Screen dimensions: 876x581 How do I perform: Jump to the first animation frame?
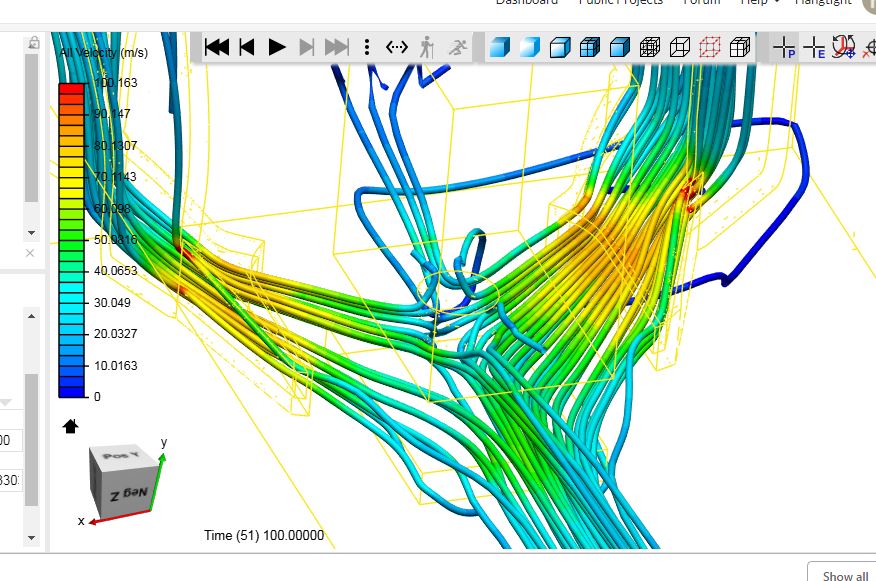click(217, 47)
